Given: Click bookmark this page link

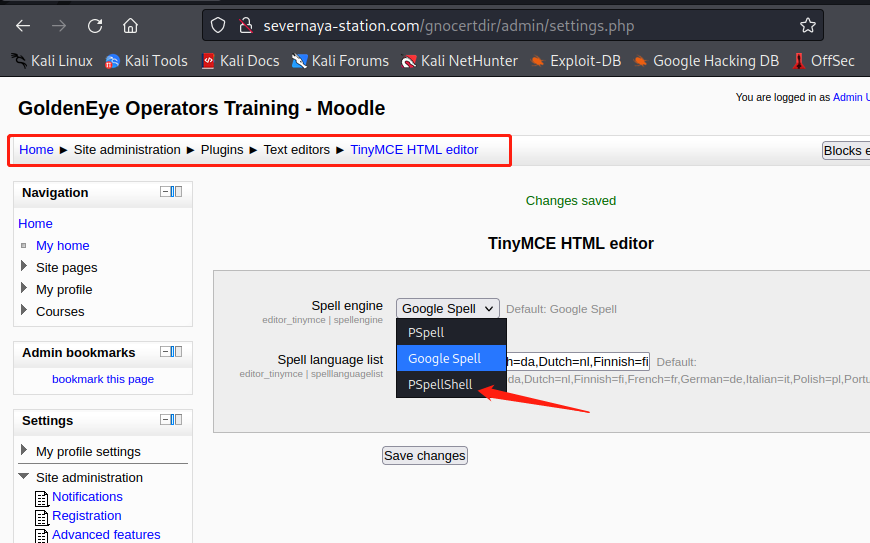Looking at the screenshot, I should coord(103,379).
